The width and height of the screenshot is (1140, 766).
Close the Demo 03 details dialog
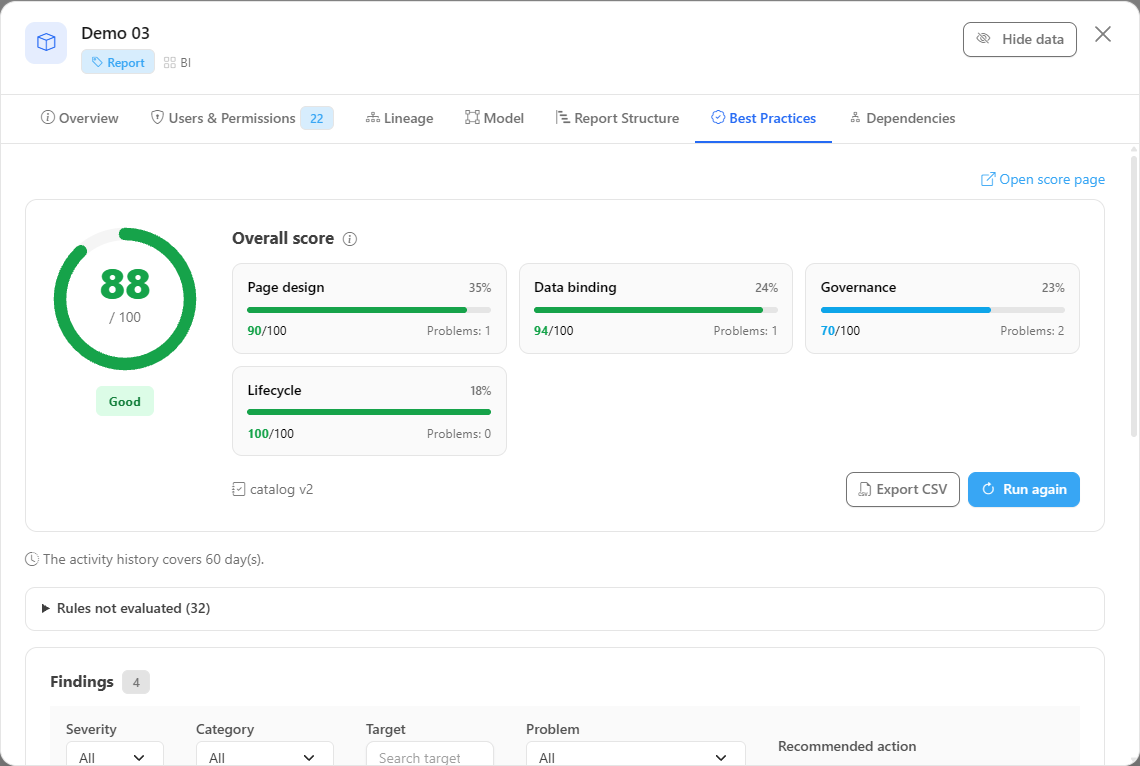coord(1103,34)
